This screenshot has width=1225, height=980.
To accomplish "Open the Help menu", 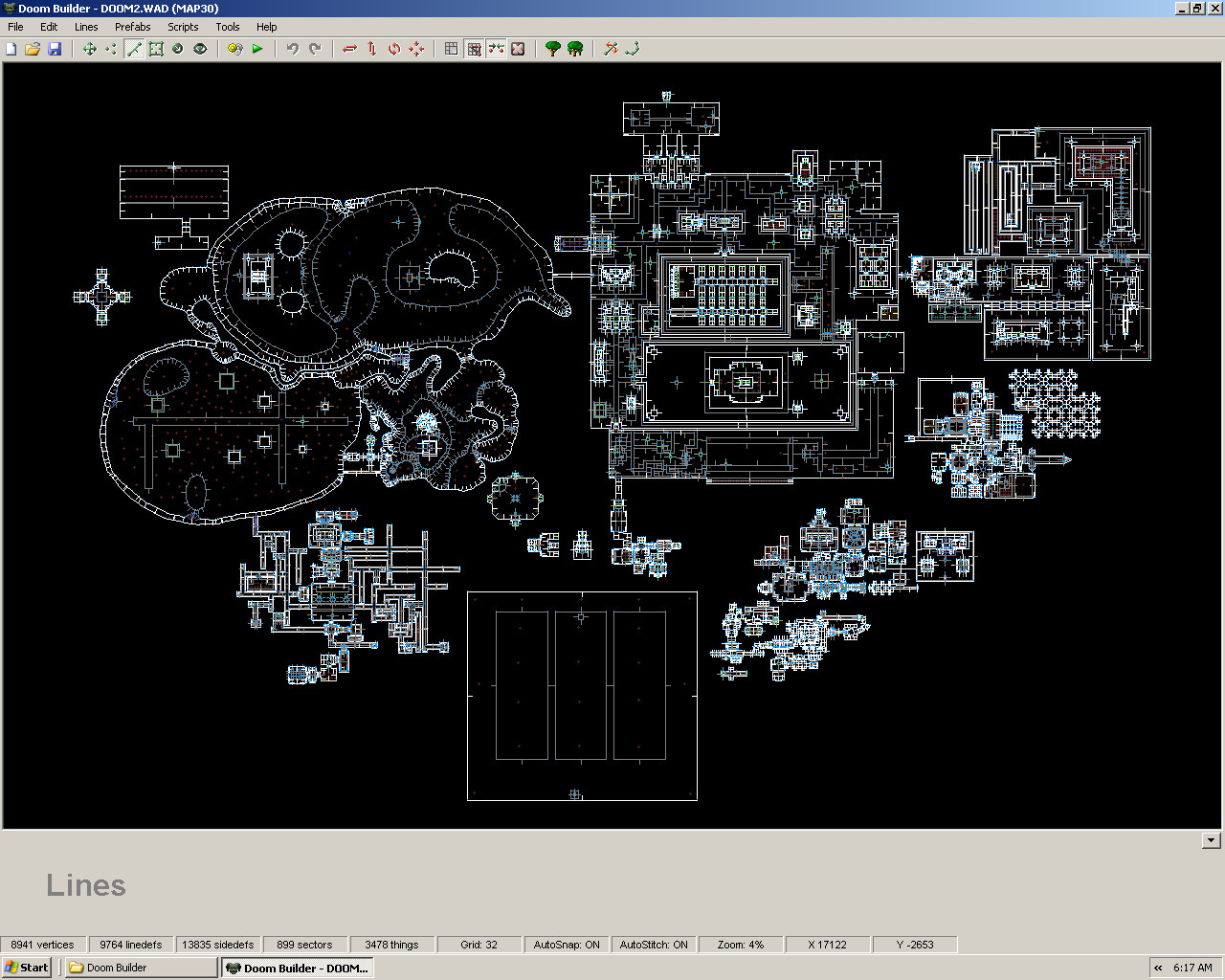I will pyautogui.click(x=267, y=27).
